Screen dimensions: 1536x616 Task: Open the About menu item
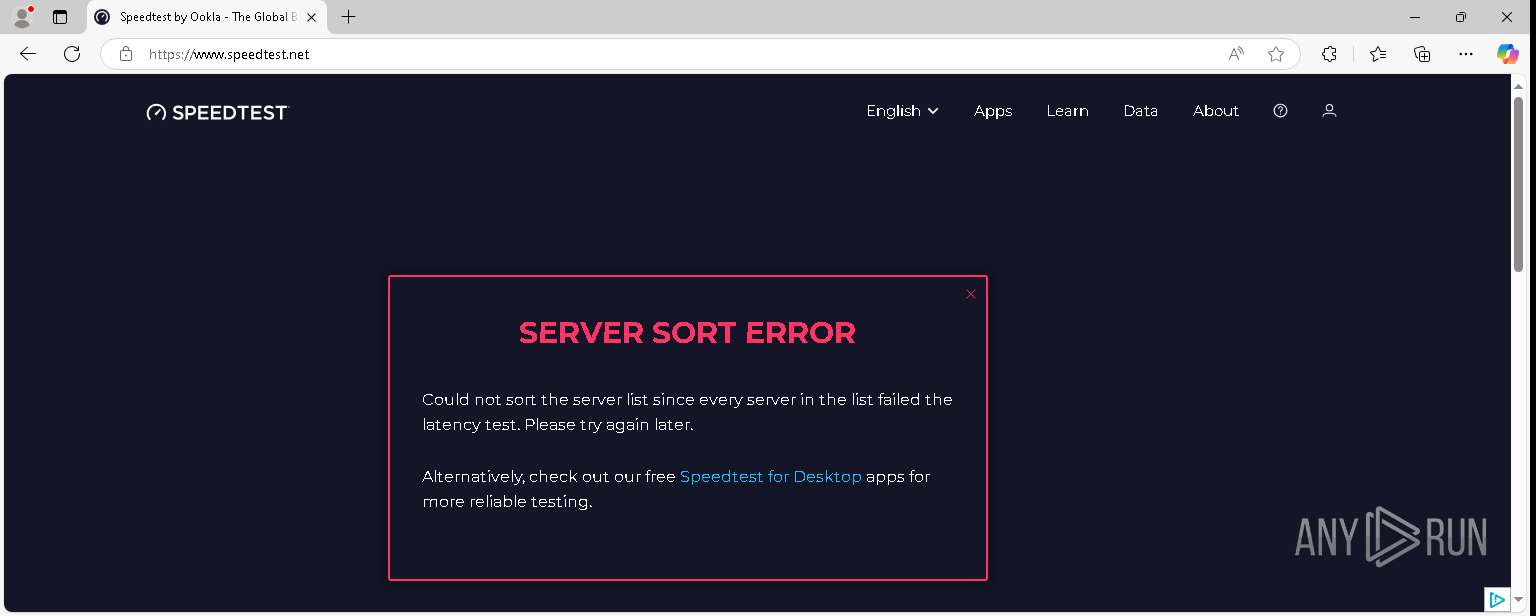[x=1215, y=111]
